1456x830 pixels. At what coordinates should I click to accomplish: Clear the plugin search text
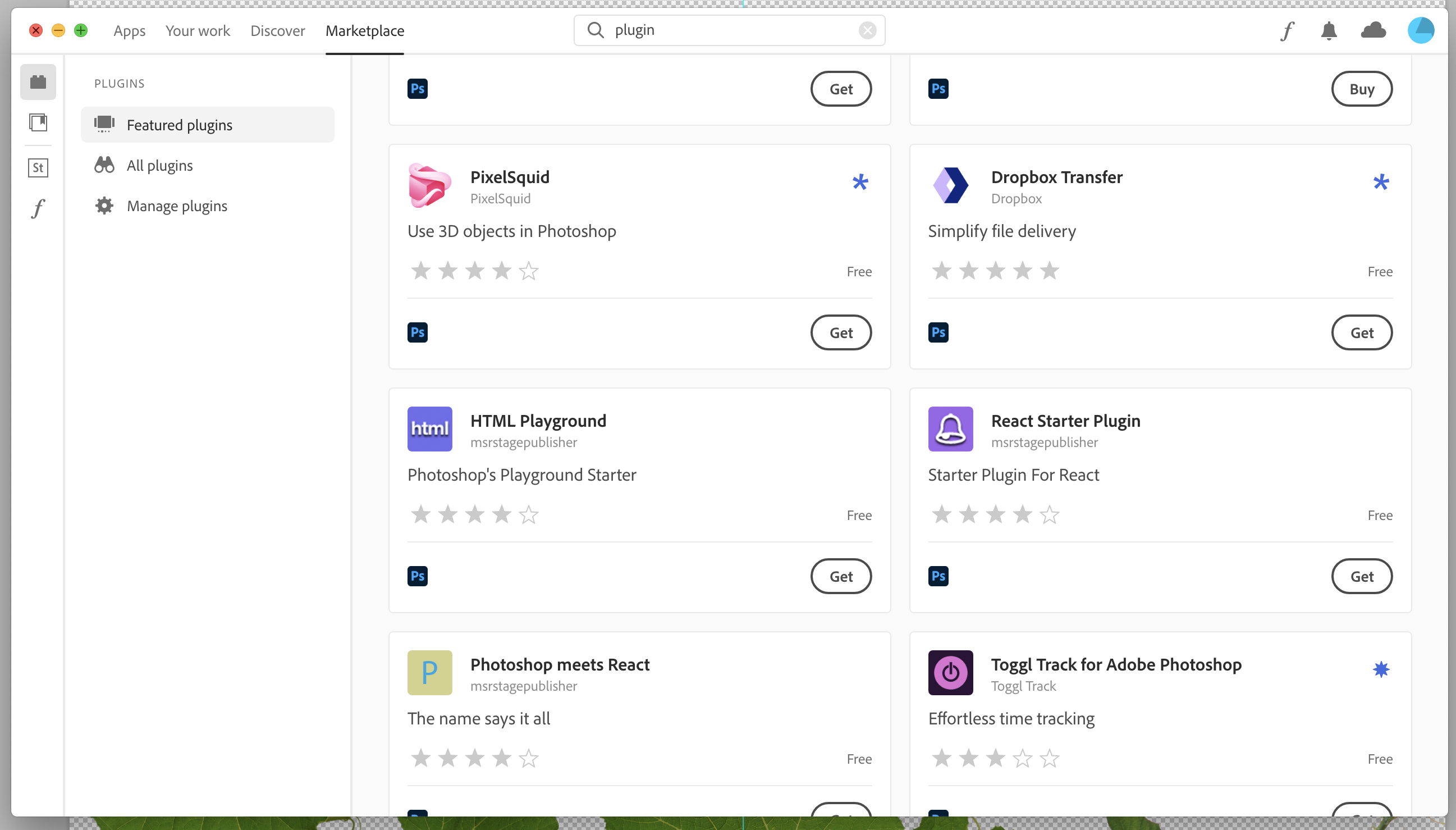point(867,30)
